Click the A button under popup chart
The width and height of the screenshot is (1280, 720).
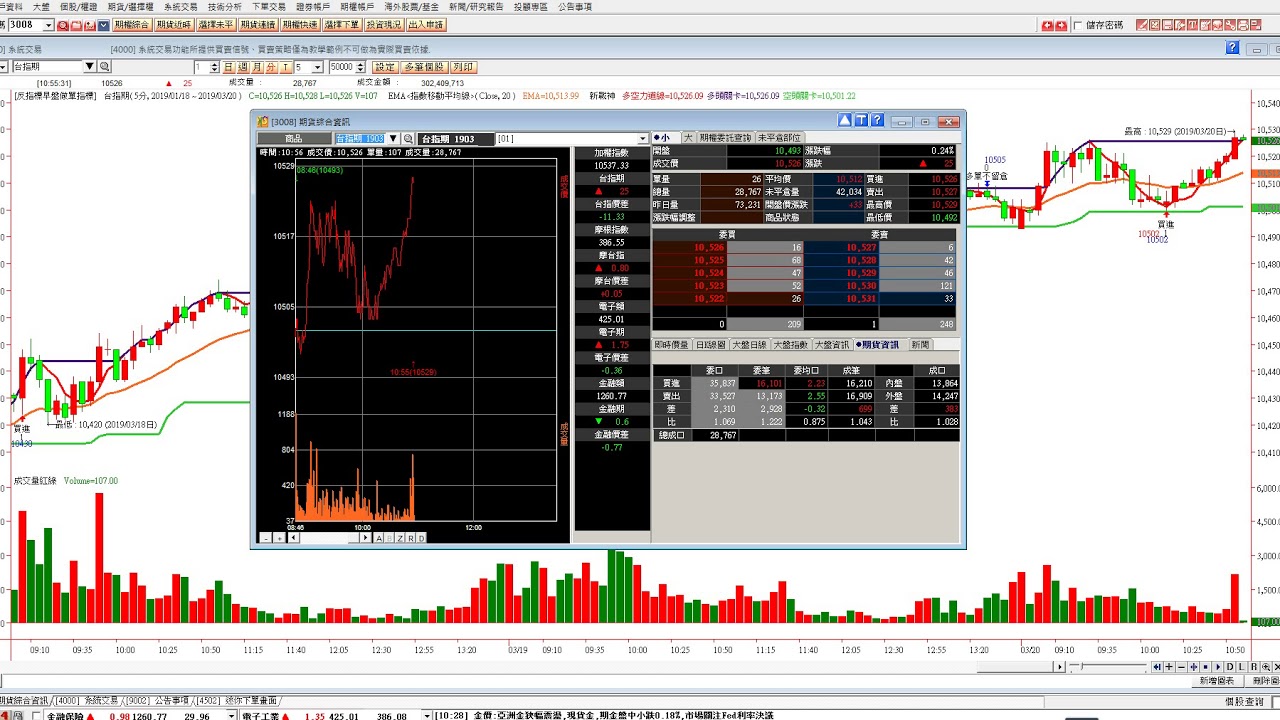point(379,538)
